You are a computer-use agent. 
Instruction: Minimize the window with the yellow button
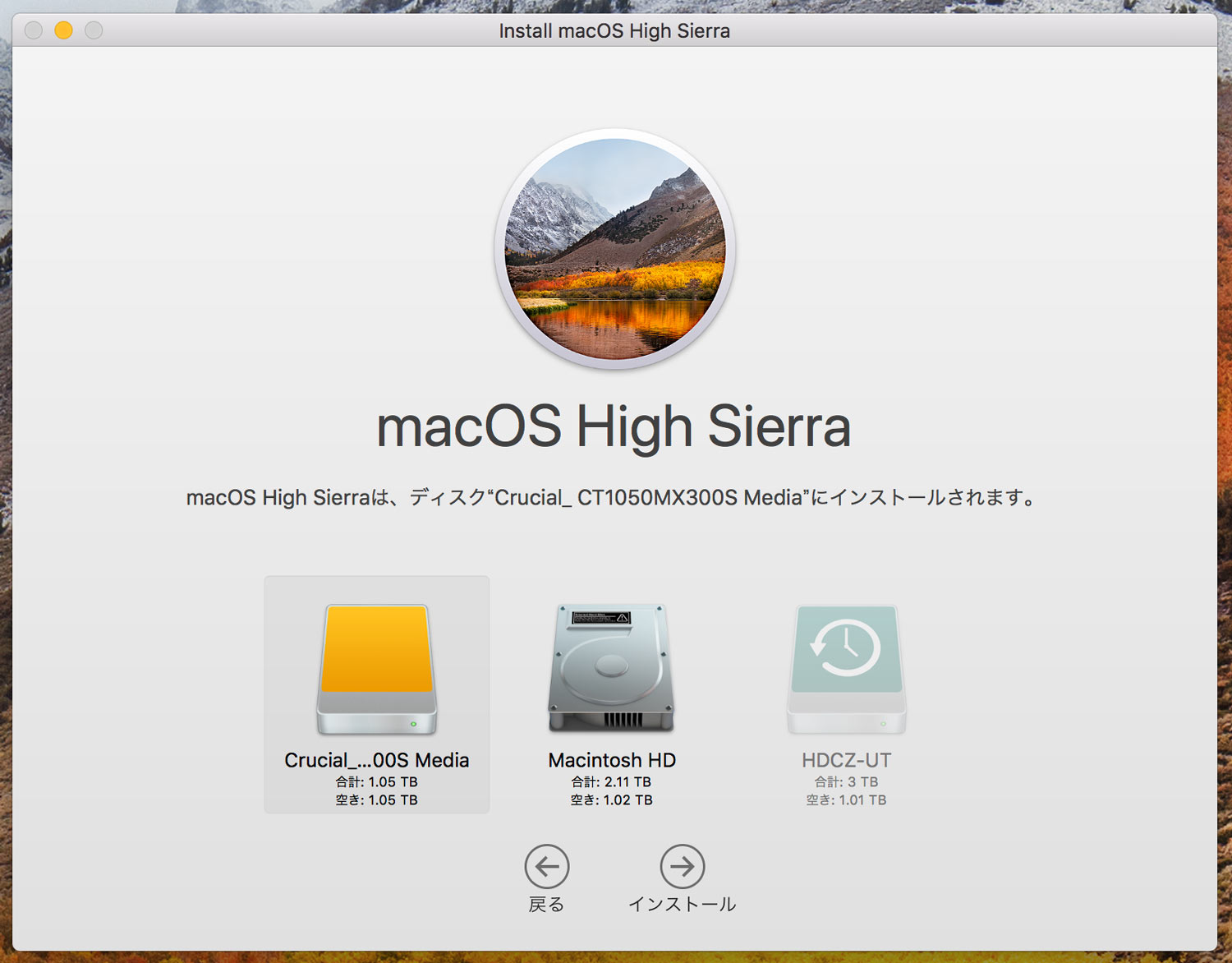point(63,30)
